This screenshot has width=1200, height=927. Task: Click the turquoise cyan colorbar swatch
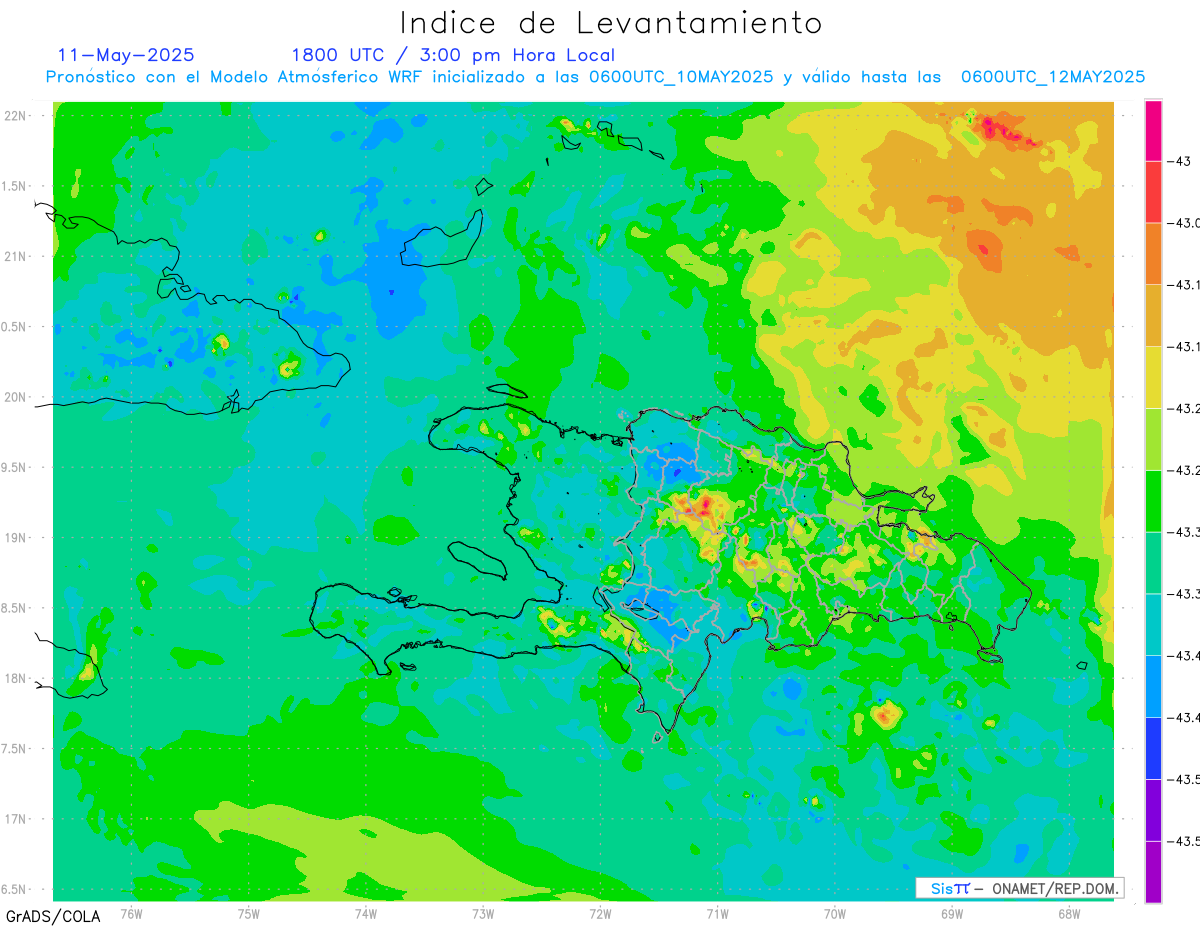pyautogui.click(x=1153, y=624)
